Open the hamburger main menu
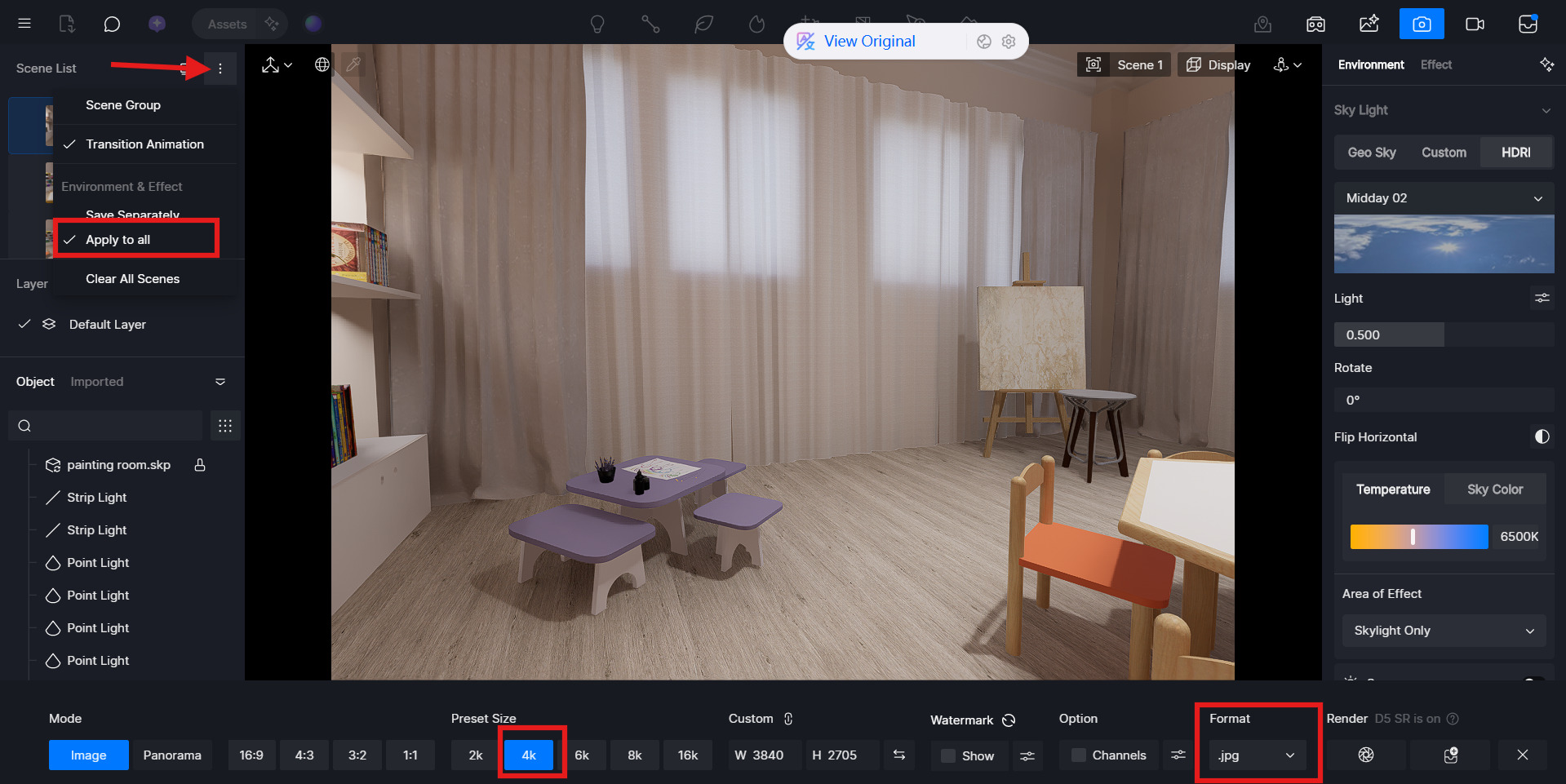Screen dimensions: 1566x784 [24, 24]
